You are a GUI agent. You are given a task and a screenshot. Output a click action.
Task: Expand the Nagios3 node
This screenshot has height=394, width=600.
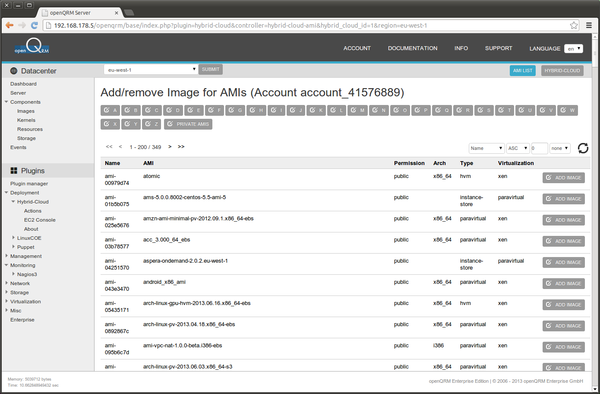click(13, 274)
